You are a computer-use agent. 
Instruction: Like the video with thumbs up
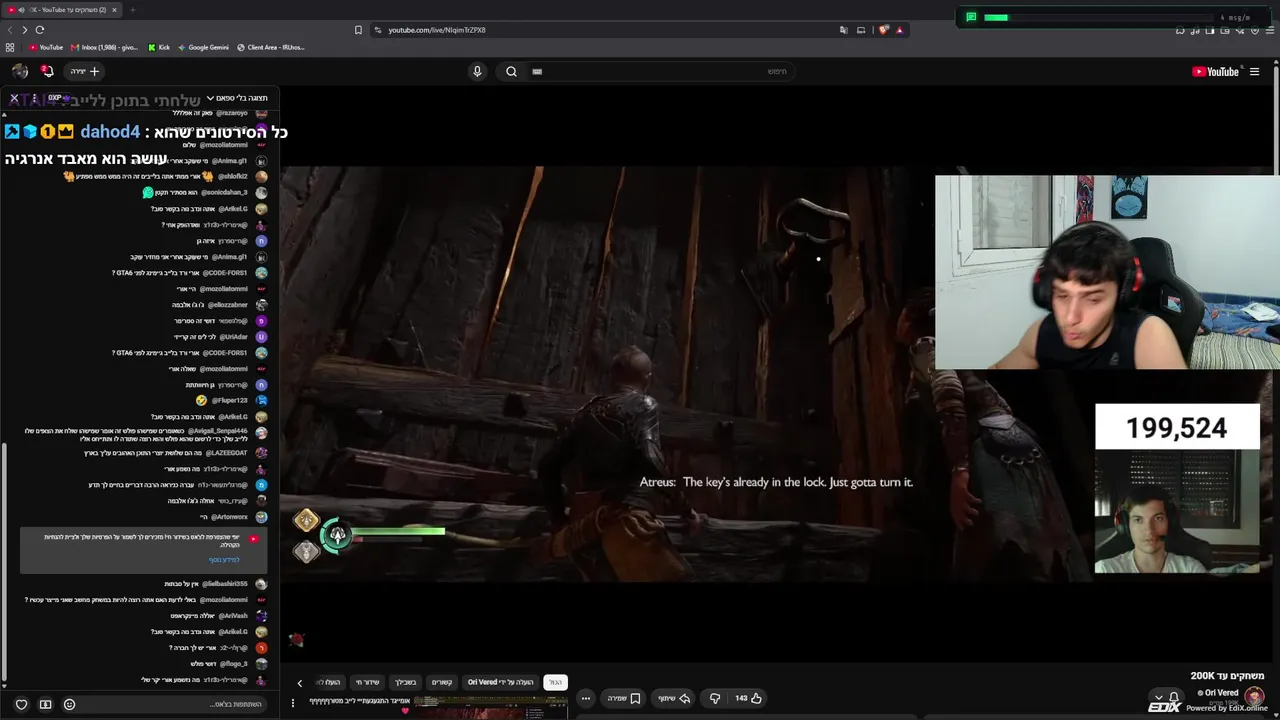[748, 698]
